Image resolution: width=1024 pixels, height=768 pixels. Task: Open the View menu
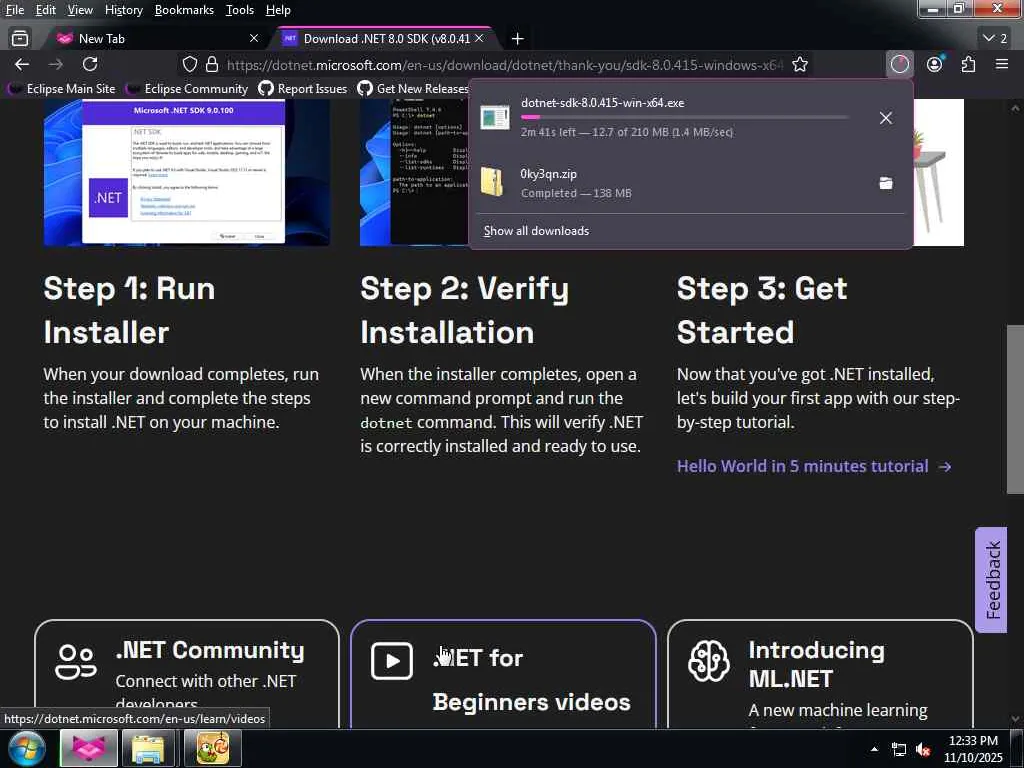(80, 10)
